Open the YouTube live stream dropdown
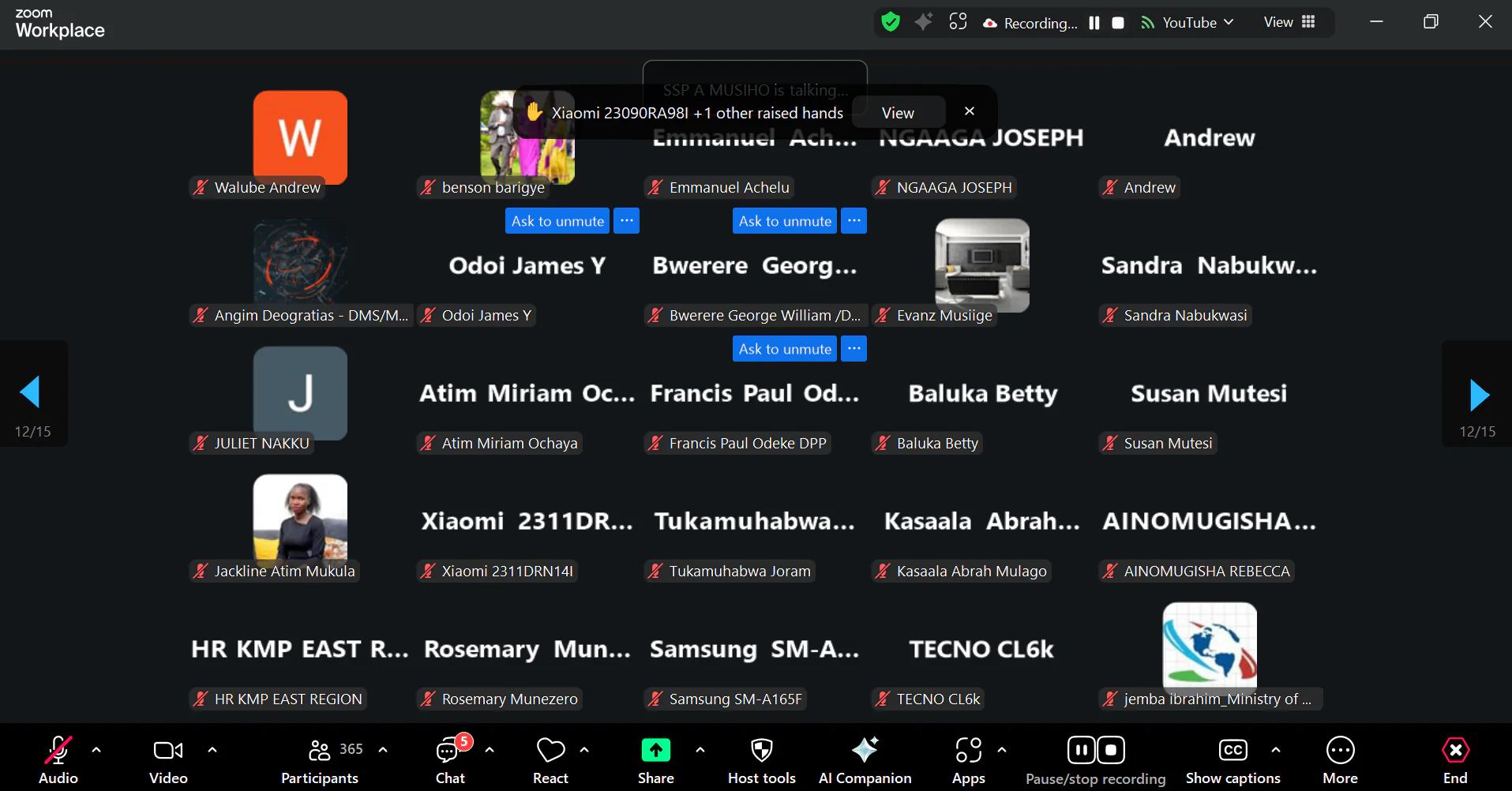Image resolution: width=1512 pixels, height=791 pixels. pos(1187,23)
